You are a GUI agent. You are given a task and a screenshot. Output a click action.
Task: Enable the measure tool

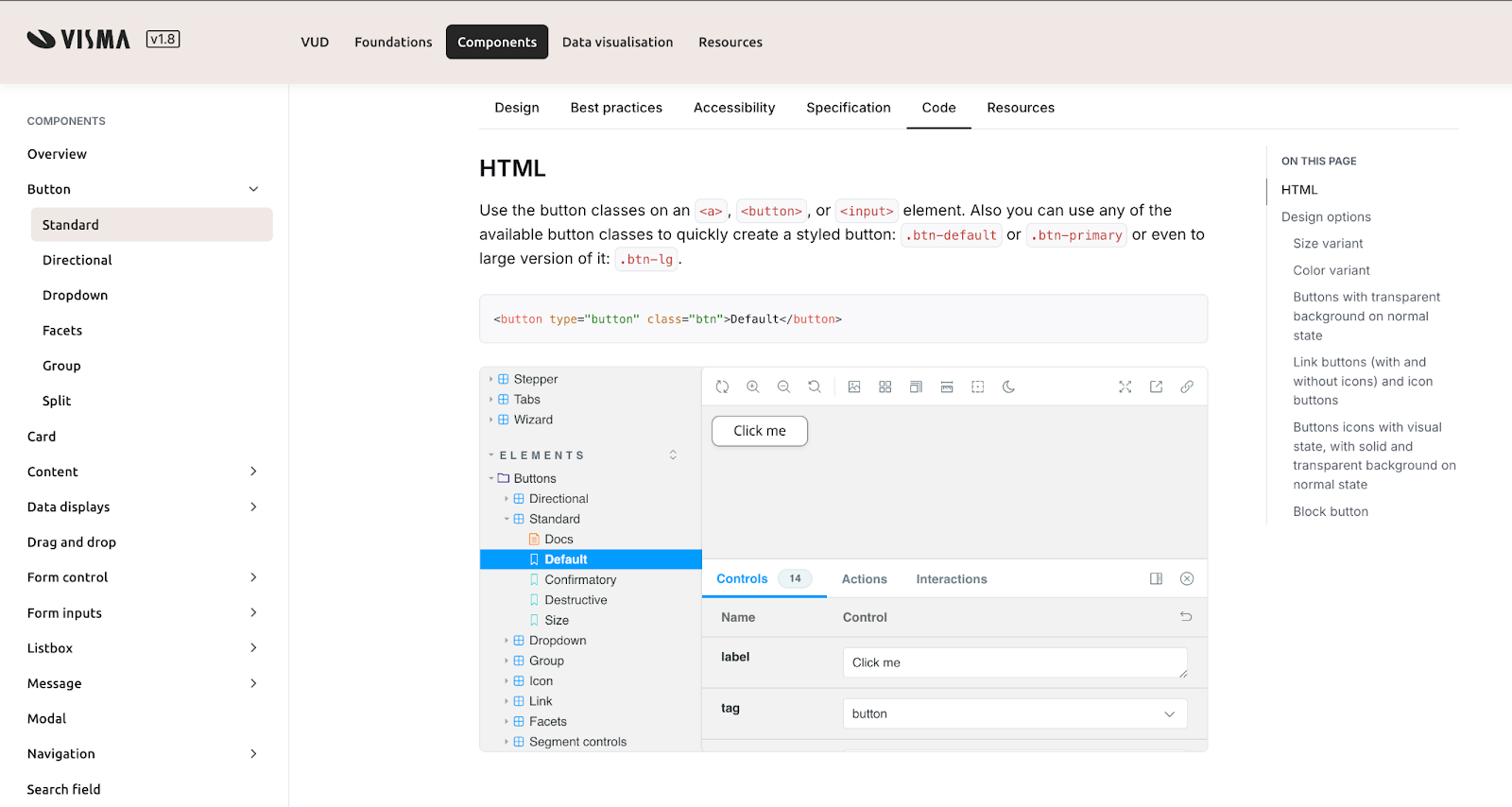(x=947, y=386)
